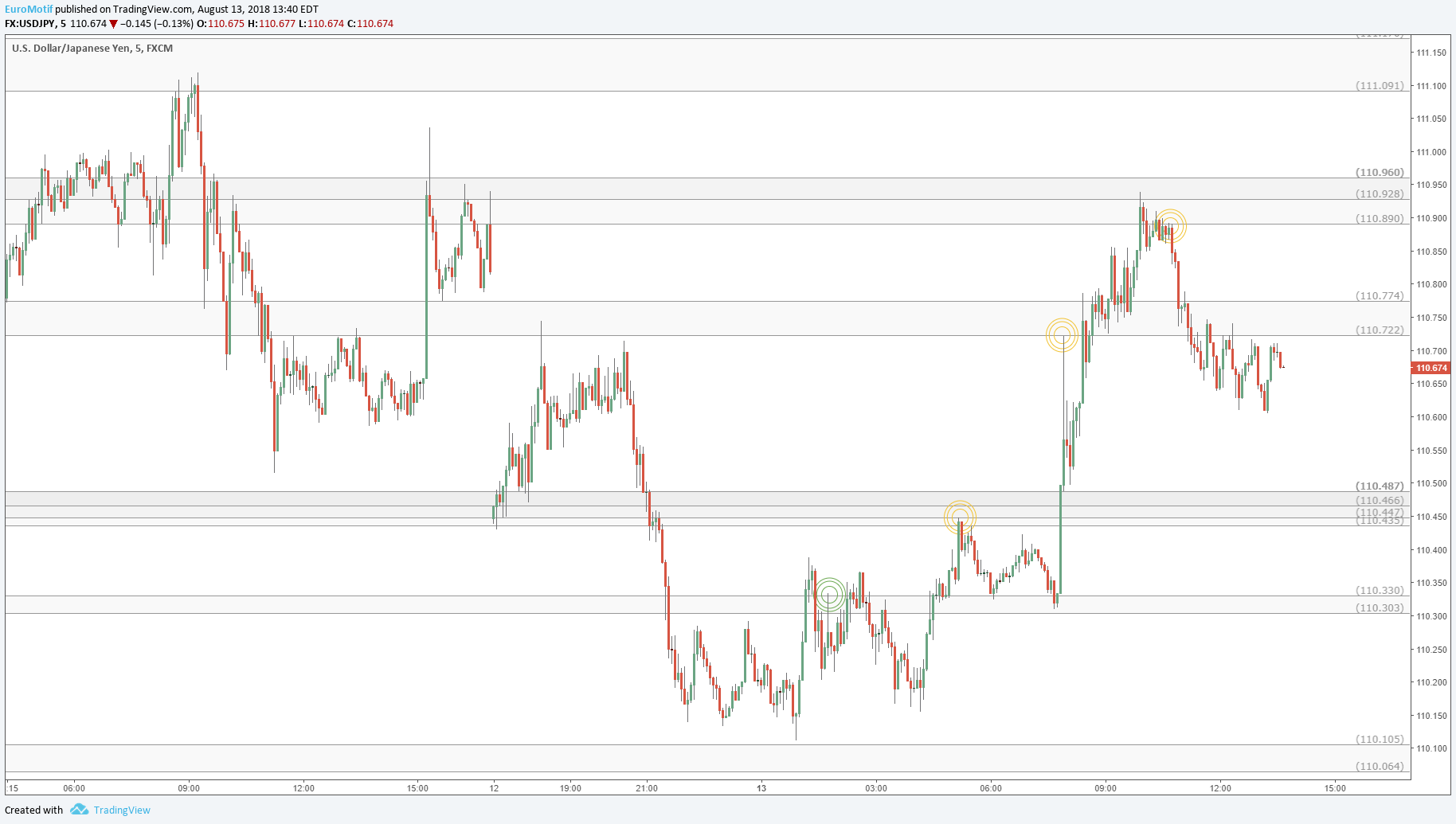Screen dimensions: 1456x824
Task: Click 110.550 on the price axis
Action: (x=1431, y=451)
